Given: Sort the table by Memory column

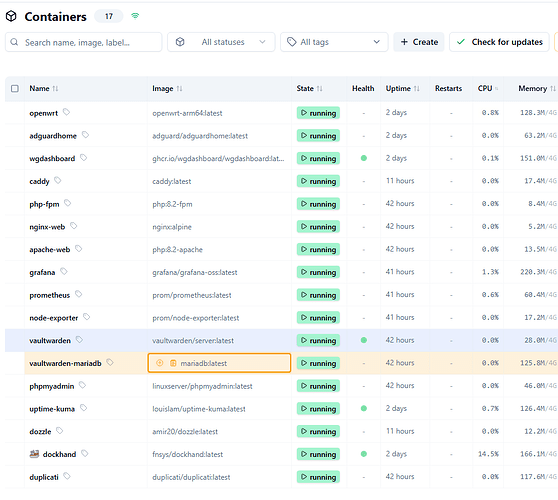Looking at the screenshot, I should pos(537,88).
